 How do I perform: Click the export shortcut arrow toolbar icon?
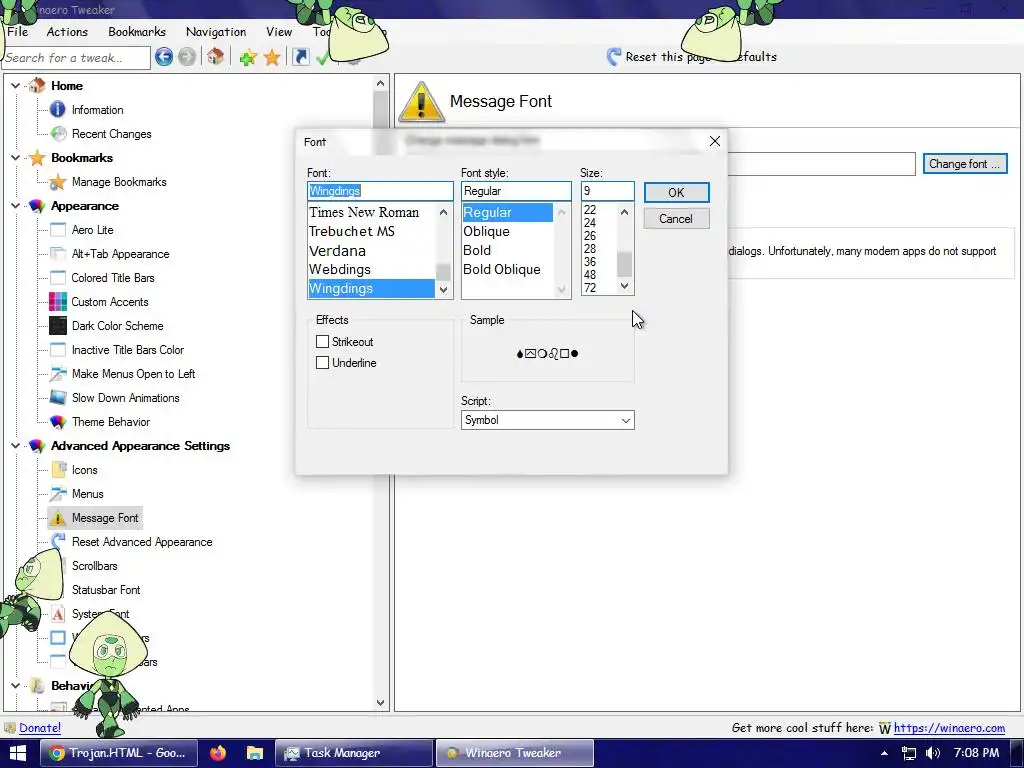pyautogui.click(x=300, y=57)
